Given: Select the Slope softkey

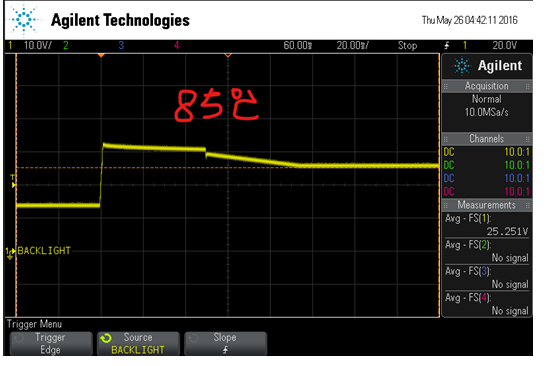Looking at the screenshot, I should tap(225, 343).
